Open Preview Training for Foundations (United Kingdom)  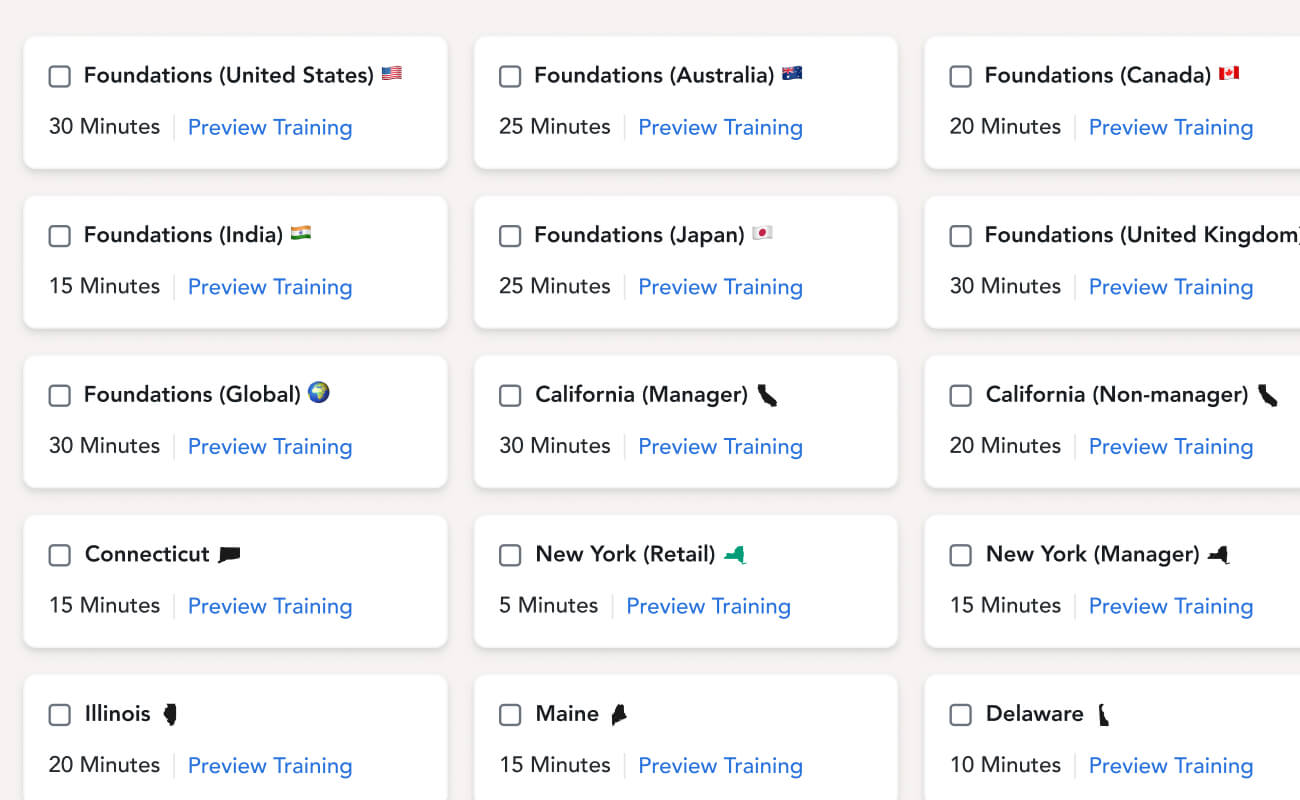[x=1170, y=287]
